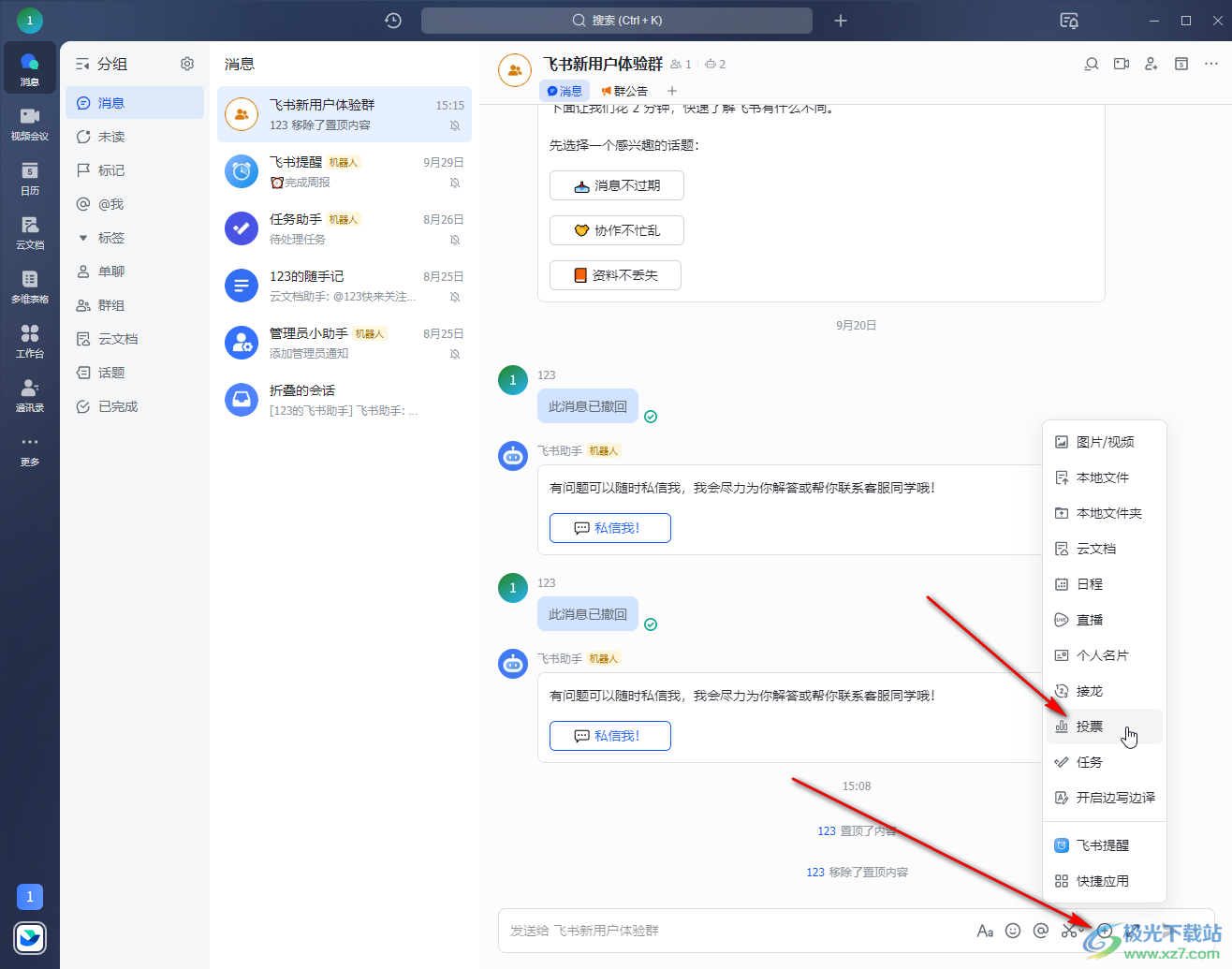
Task: Open 视频会议 in the left sidebar
Action: [x=30, y=124]
